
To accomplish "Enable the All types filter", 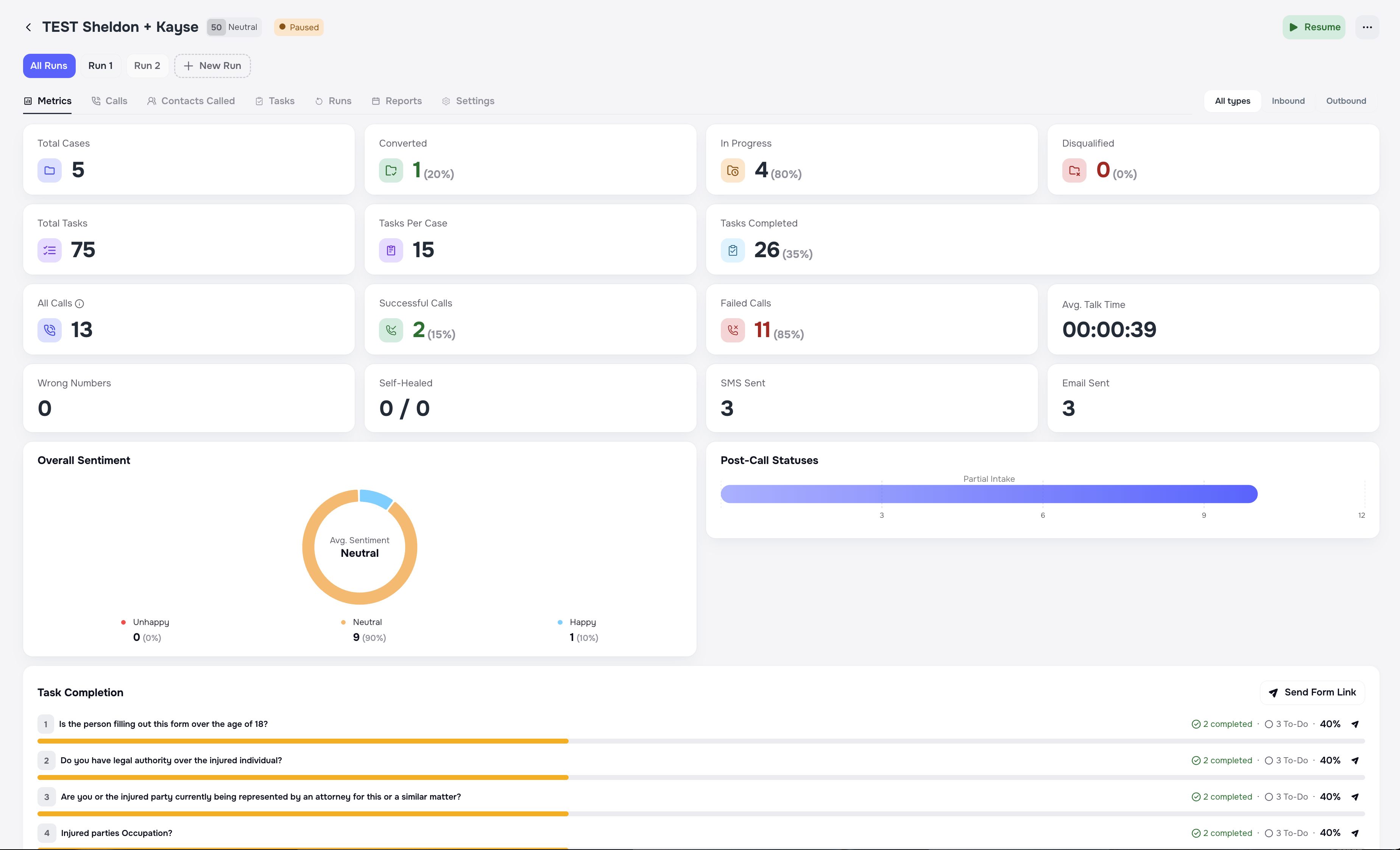I will (x=1232, y=101).
